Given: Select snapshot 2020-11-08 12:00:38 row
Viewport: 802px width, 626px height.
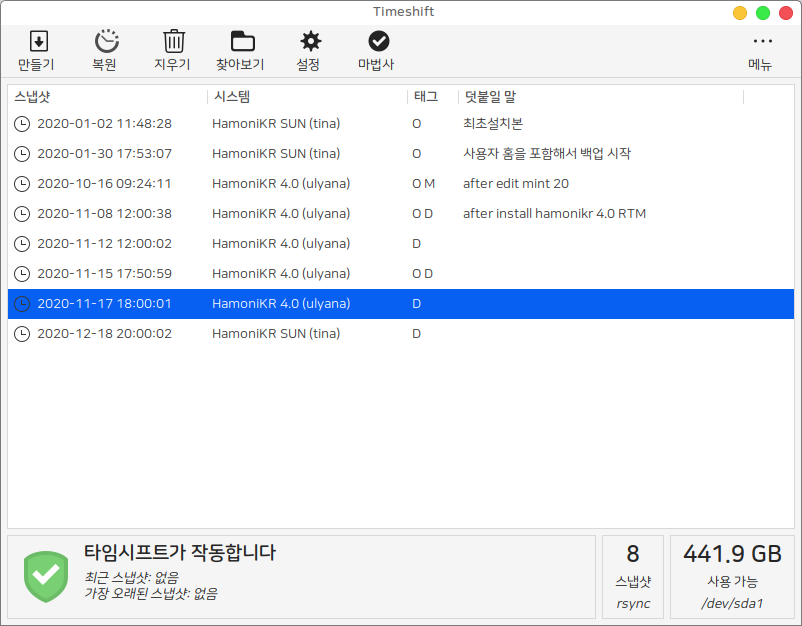Looking at the screenshot, I should coord(104,214).
